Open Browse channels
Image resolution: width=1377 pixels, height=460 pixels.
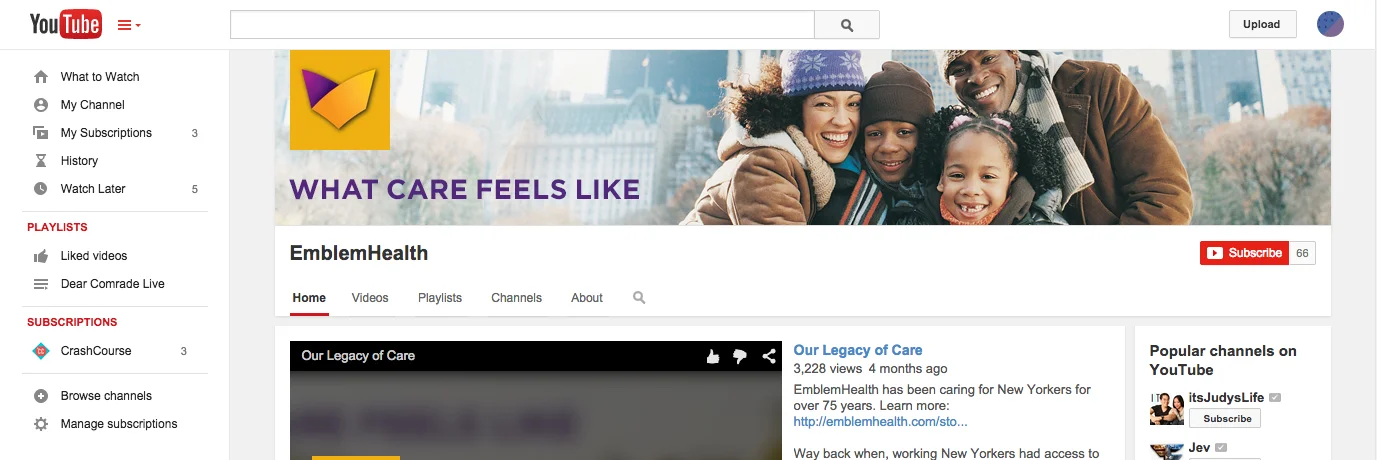(106, 396)
